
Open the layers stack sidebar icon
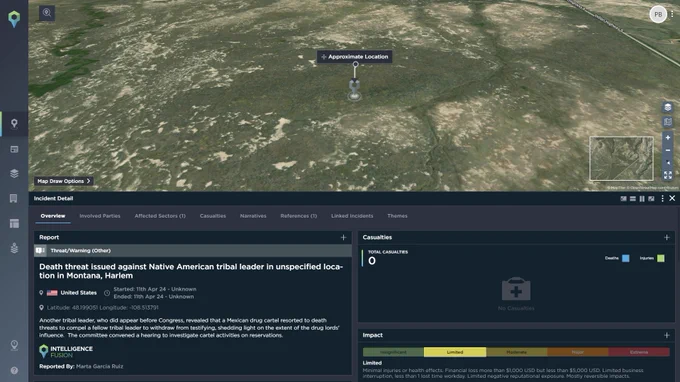coord(14,173)
